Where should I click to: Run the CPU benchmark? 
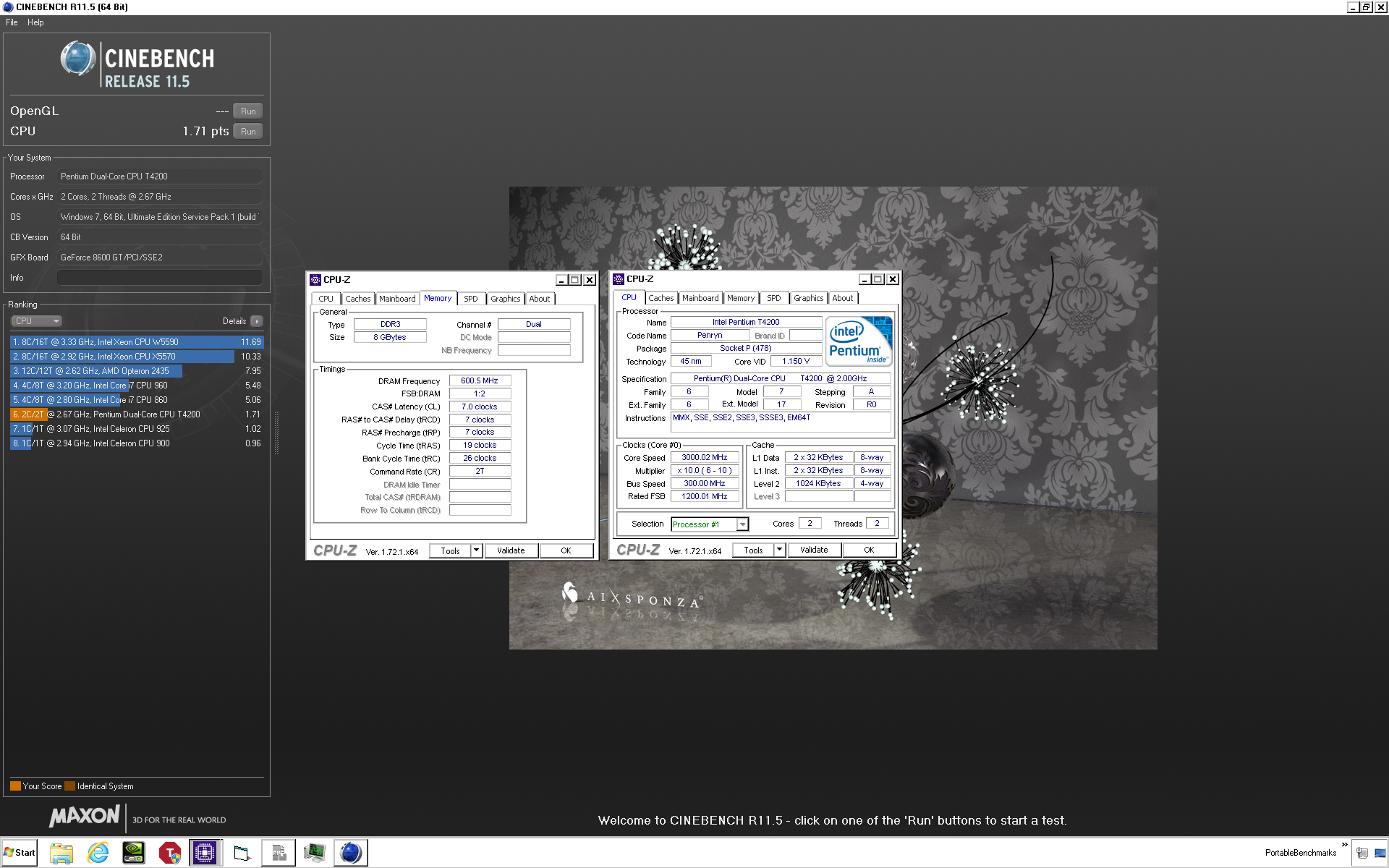tap(248, 132)
